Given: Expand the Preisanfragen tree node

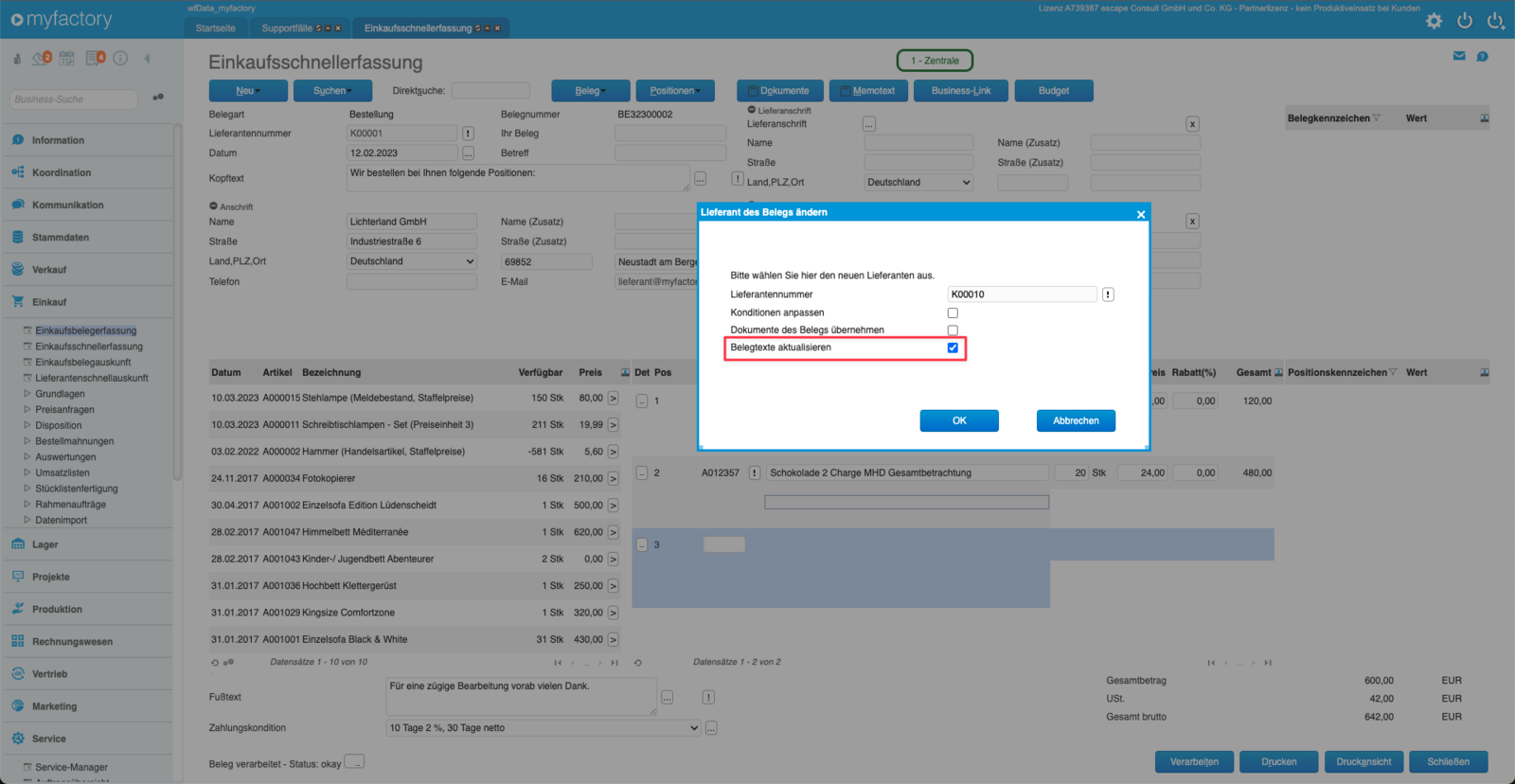Looking at the screenshot, I should tap(27, 410).
